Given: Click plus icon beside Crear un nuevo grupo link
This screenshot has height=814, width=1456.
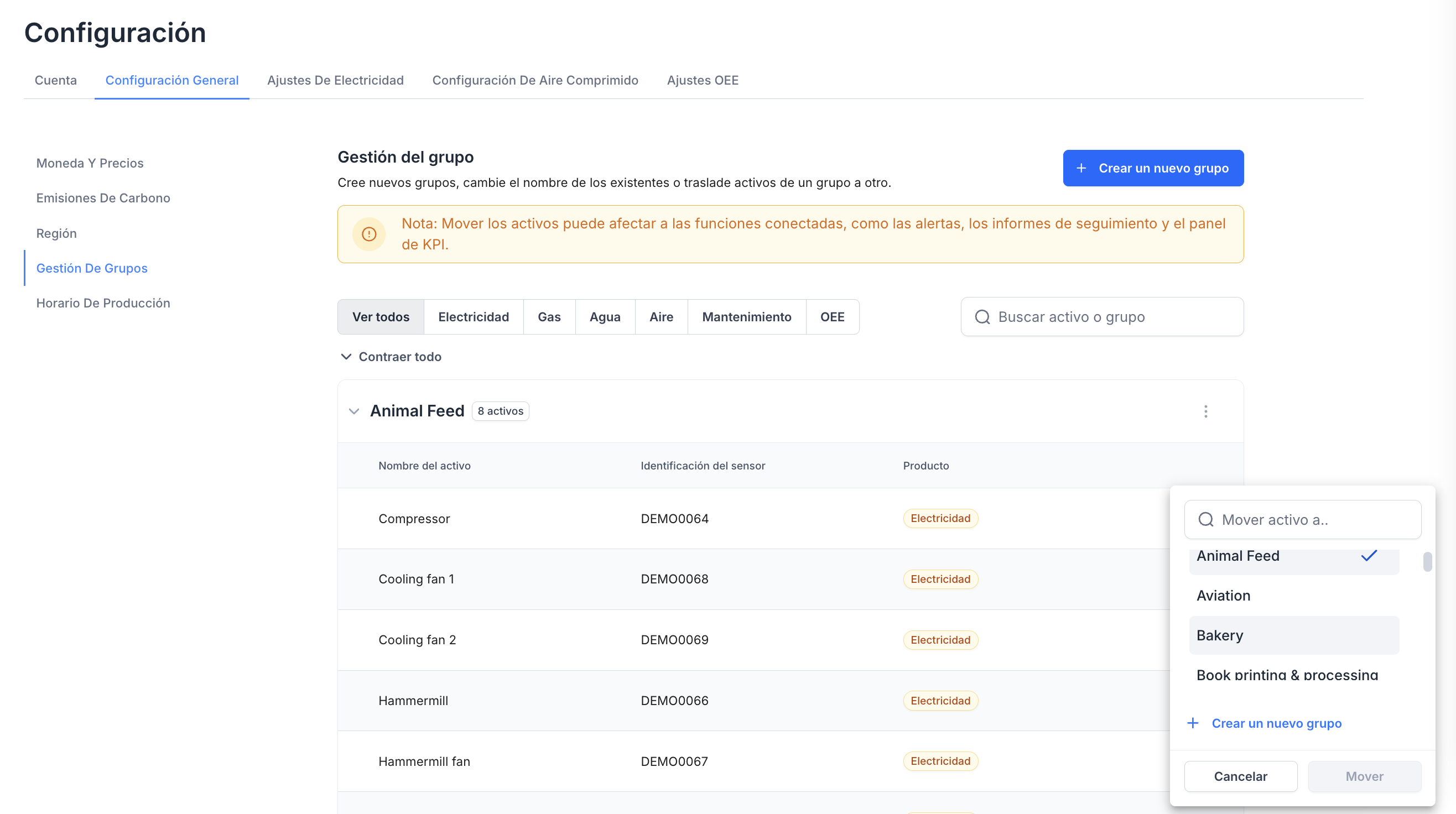Looking at the screenshot, I should (1193, 723).
